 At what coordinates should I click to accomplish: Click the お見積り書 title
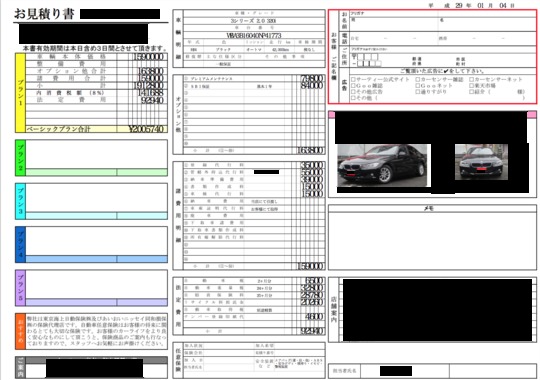coord(44,14)
